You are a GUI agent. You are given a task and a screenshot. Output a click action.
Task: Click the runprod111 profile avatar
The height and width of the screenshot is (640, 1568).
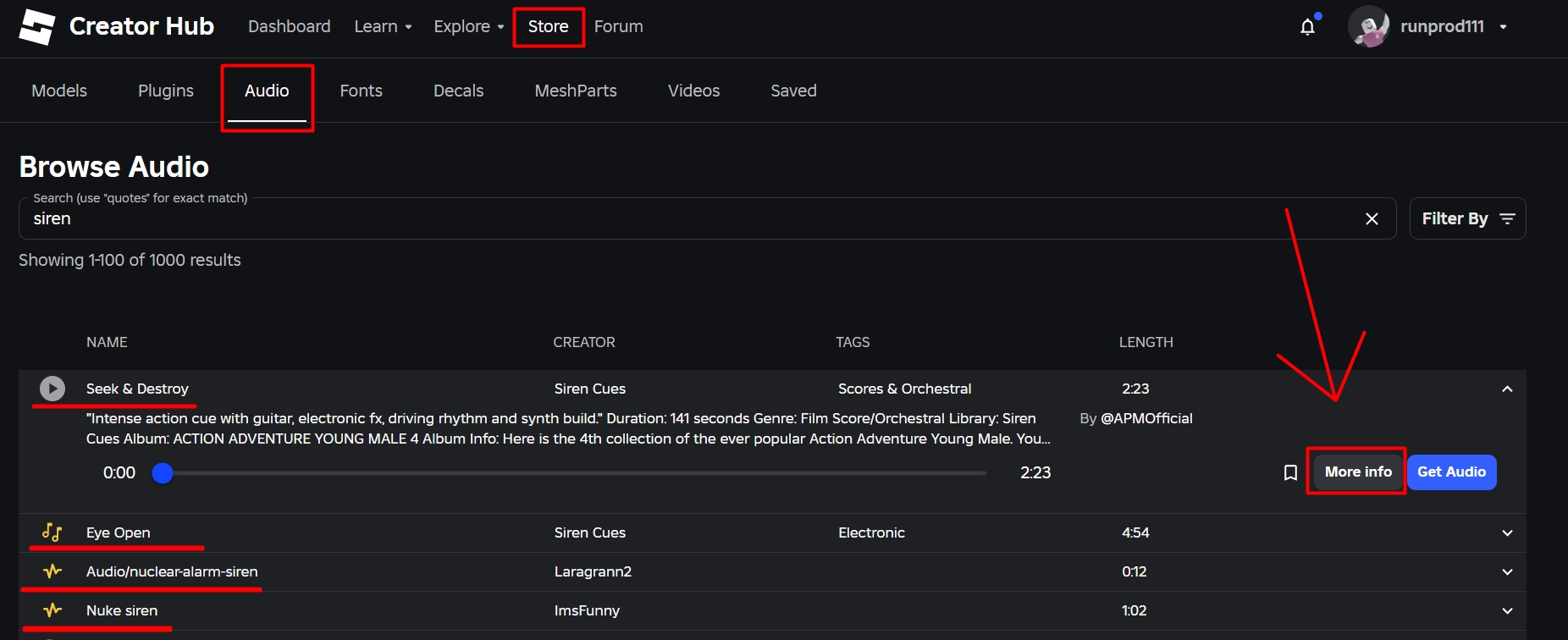point(1369,26)
